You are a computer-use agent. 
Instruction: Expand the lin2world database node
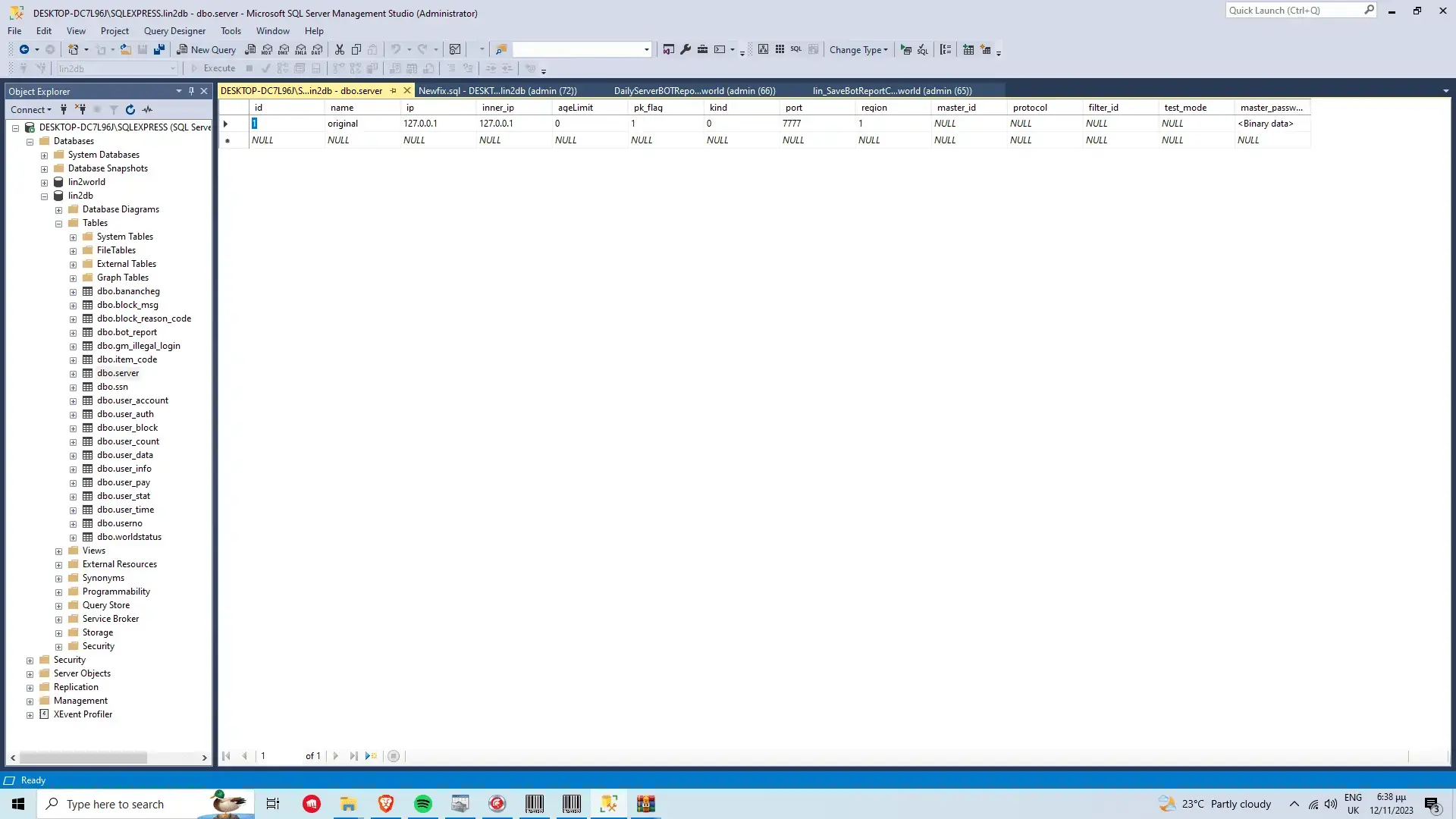44,183
